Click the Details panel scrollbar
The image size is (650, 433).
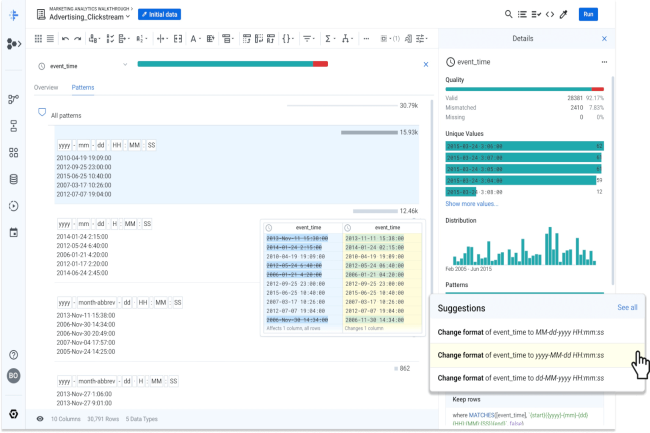tap(613, 180)
